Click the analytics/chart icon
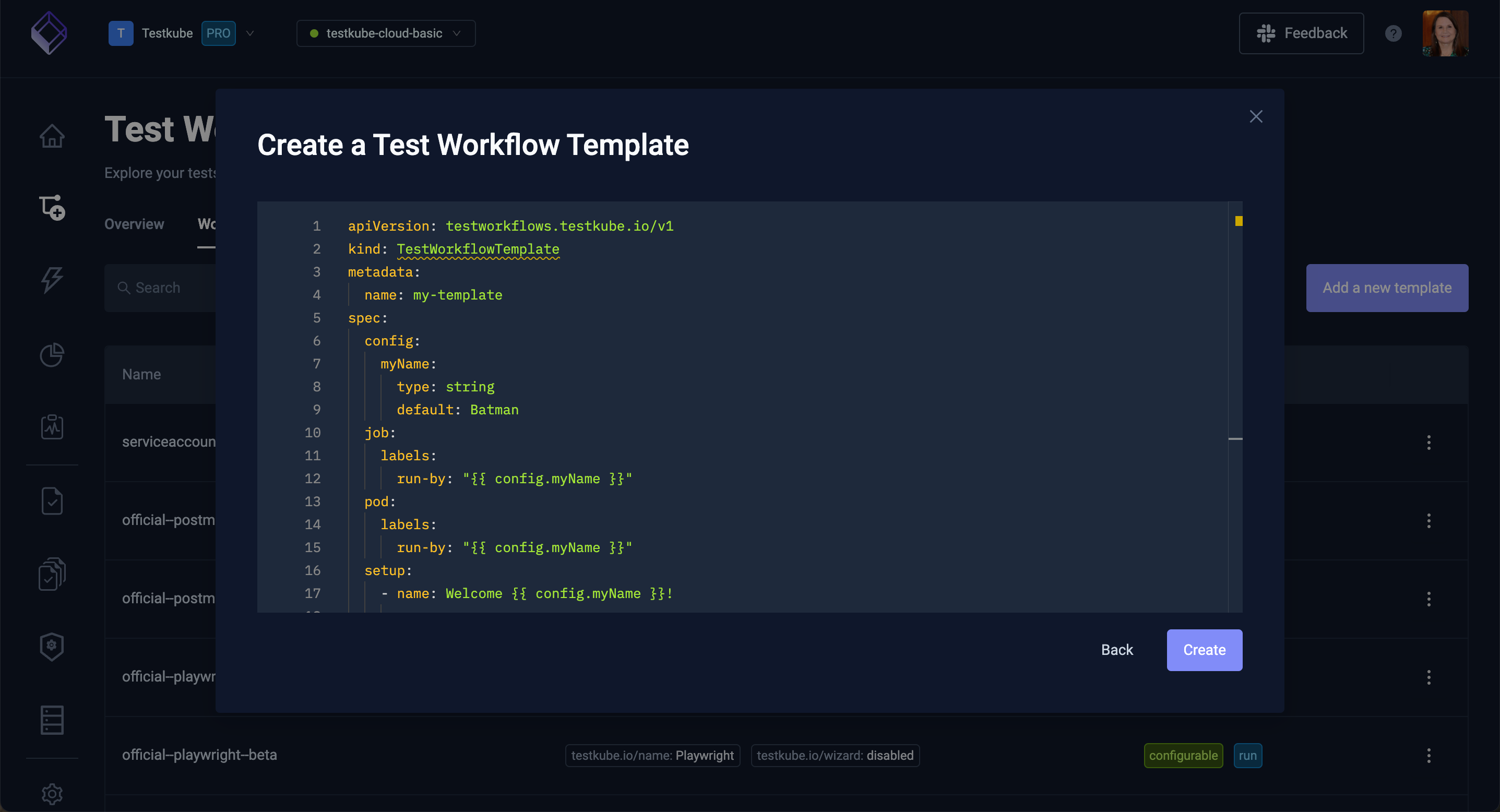 click(x=51, y=354)
